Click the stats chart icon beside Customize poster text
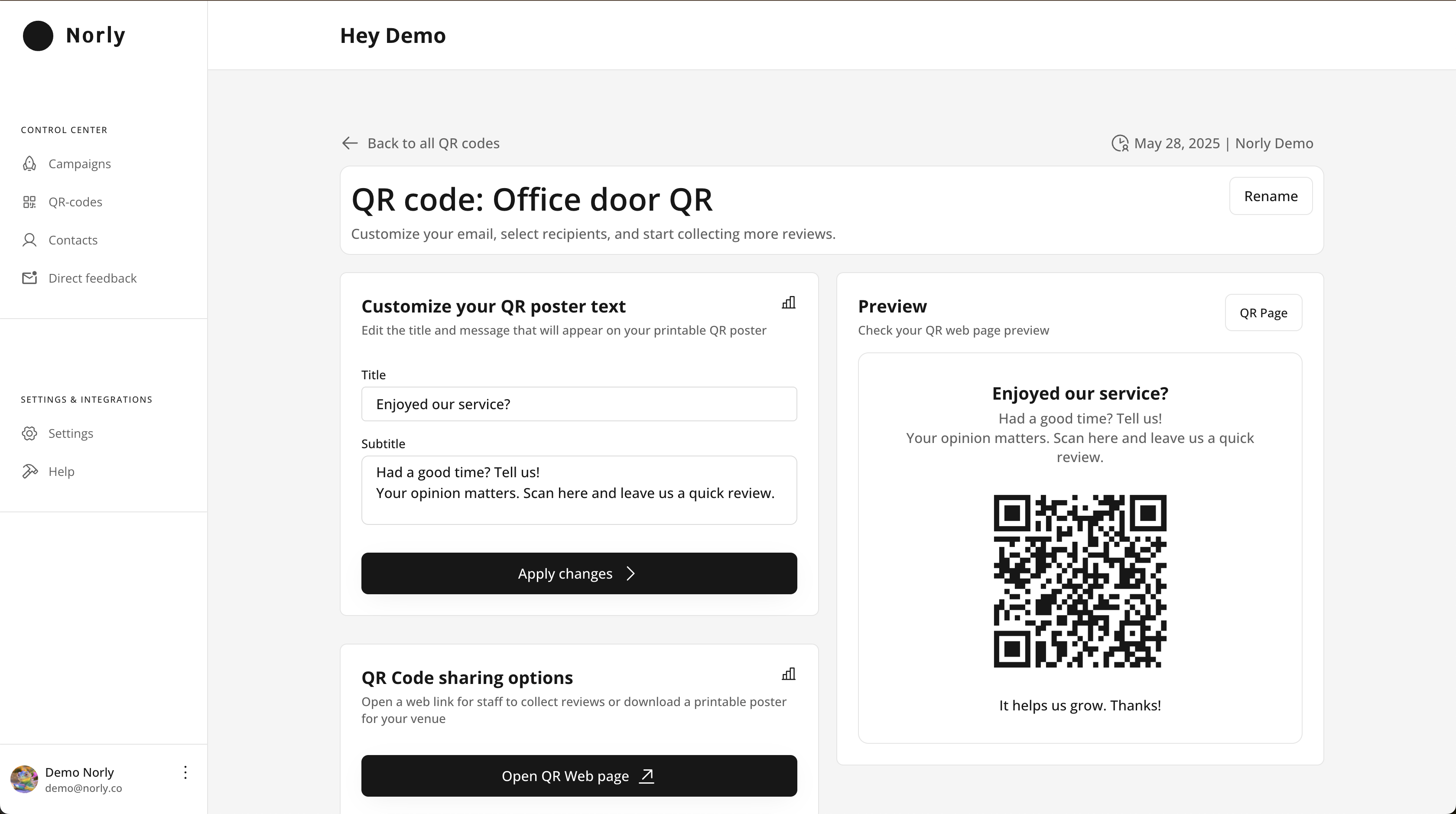 click(789, 303)
